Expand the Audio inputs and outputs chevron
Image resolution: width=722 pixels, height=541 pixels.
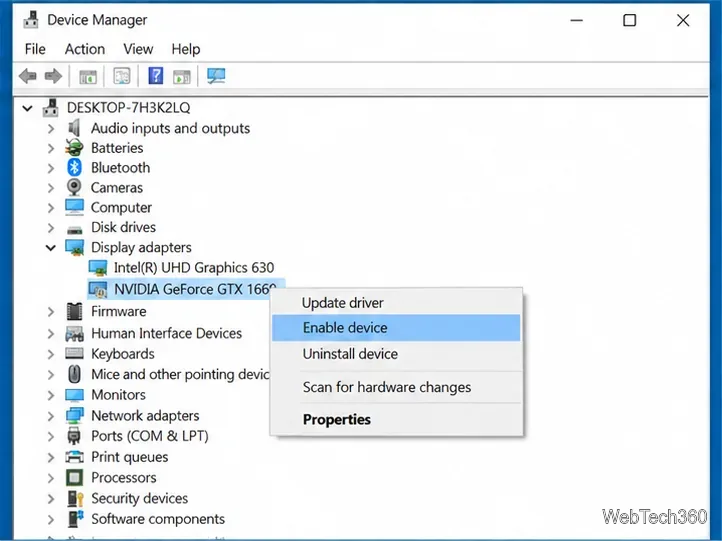click(51, 128)
